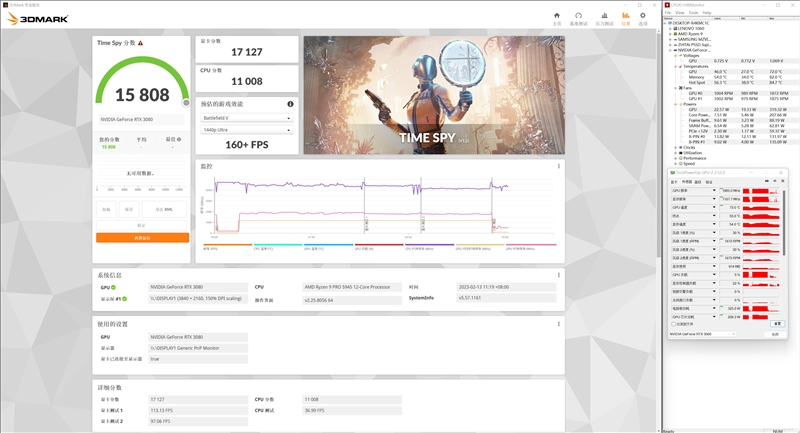This screenshot has height=433, width=800.
Task: Click the orange 再次运行 run again button
Action: click(142, 238)
